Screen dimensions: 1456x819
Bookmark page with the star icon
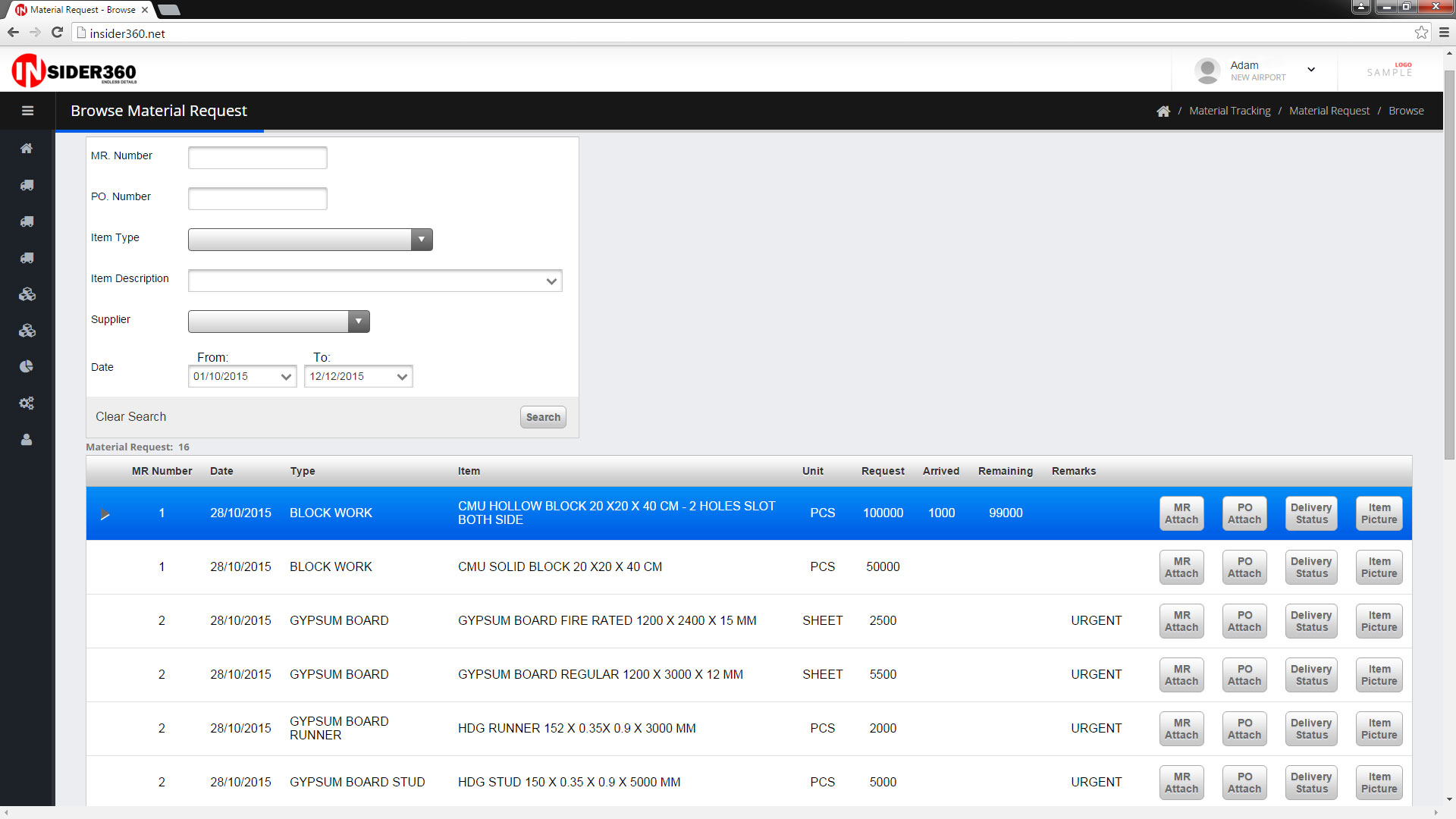[1421, 33]
